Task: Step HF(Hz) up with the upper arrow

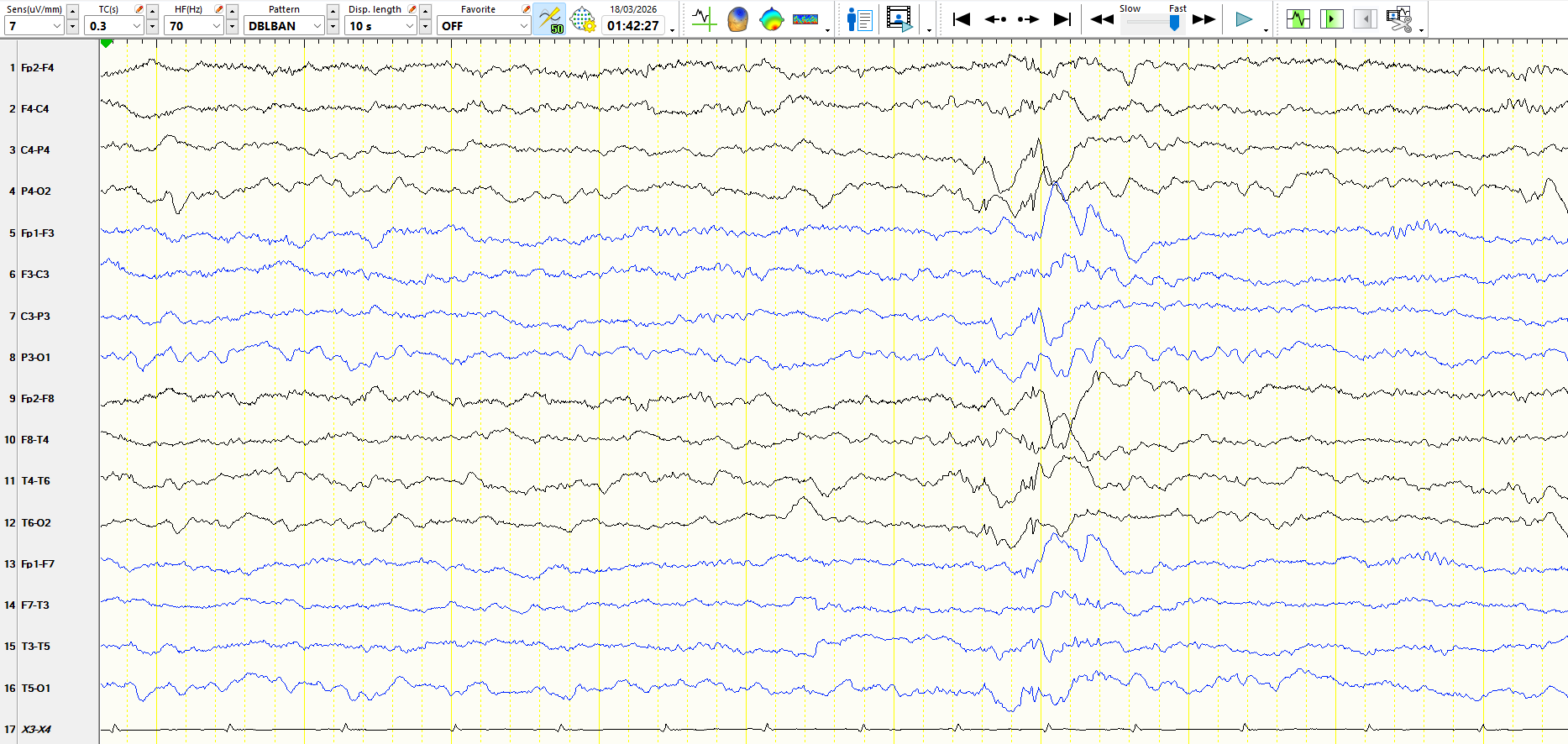Action: (x=232, y=11)
